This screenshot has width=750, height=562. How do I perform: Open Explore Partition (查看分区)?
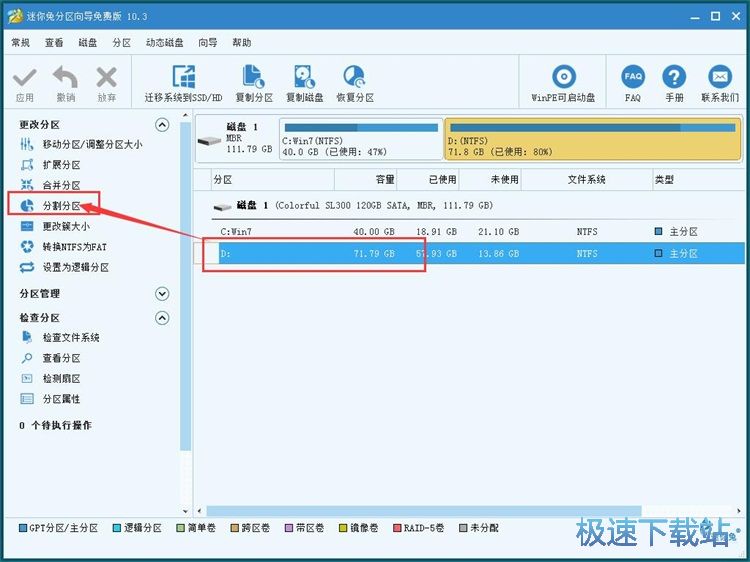(x=61, y=358)
